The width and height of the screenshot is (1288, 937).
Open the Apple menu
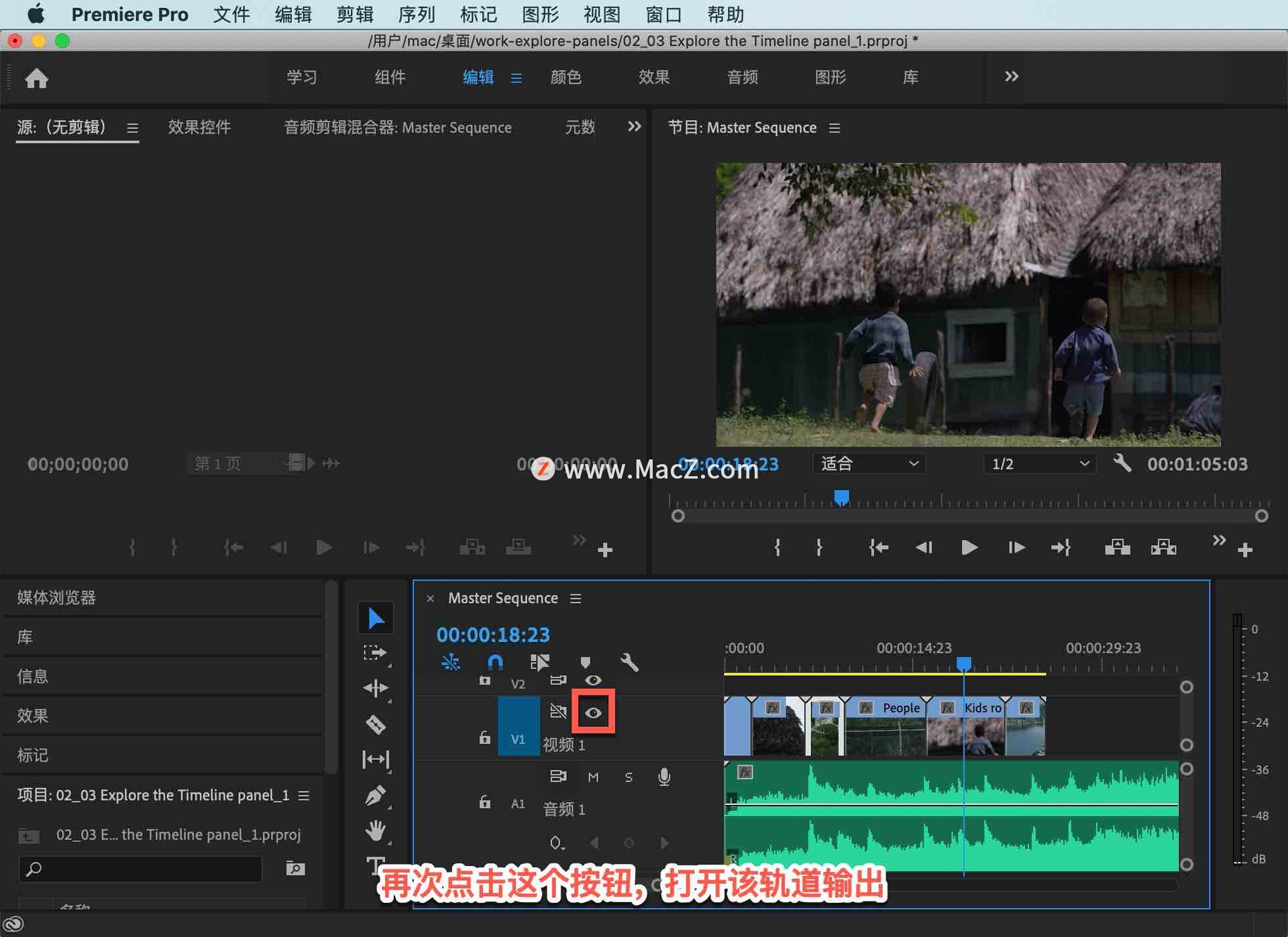(x=36, y=13)
